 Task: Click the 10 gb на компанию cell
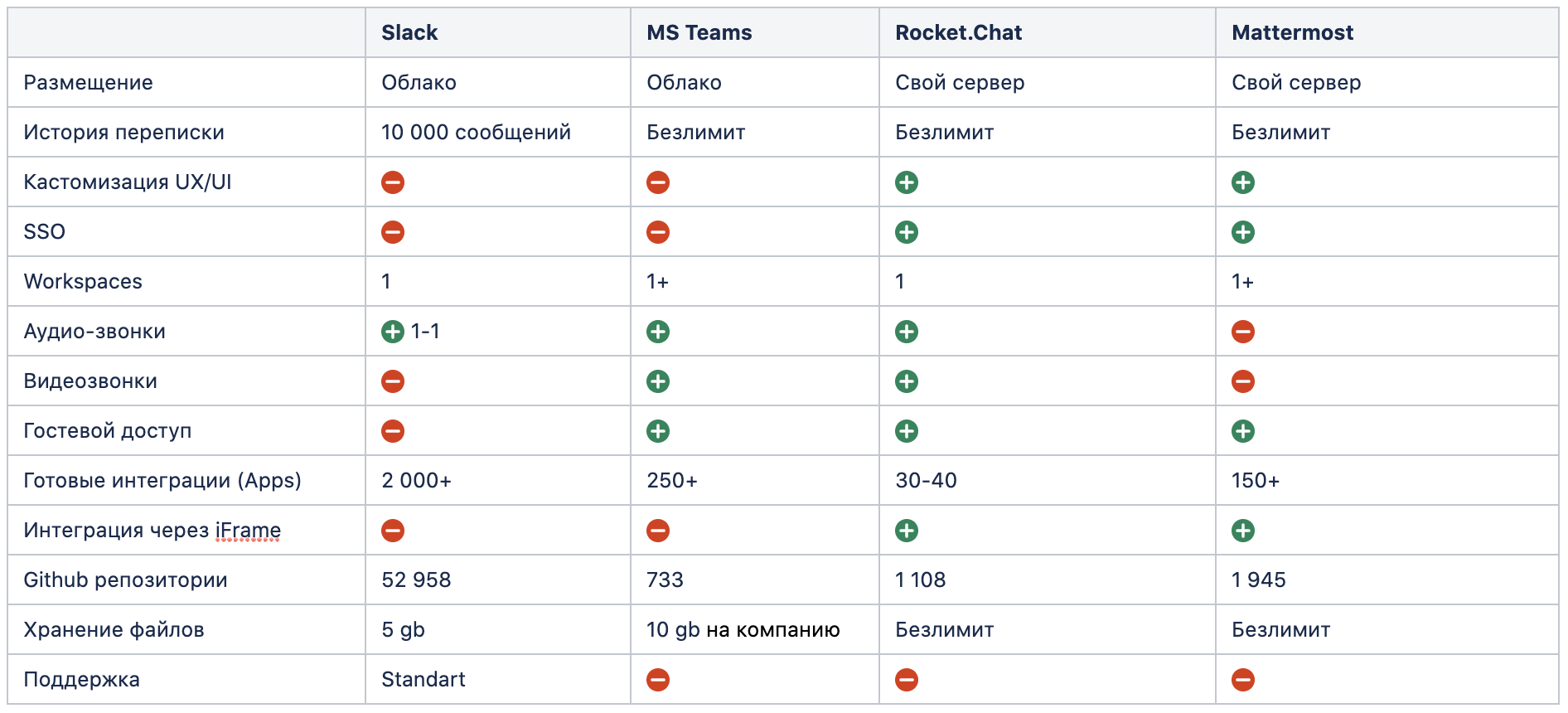(x=743, y=630)
